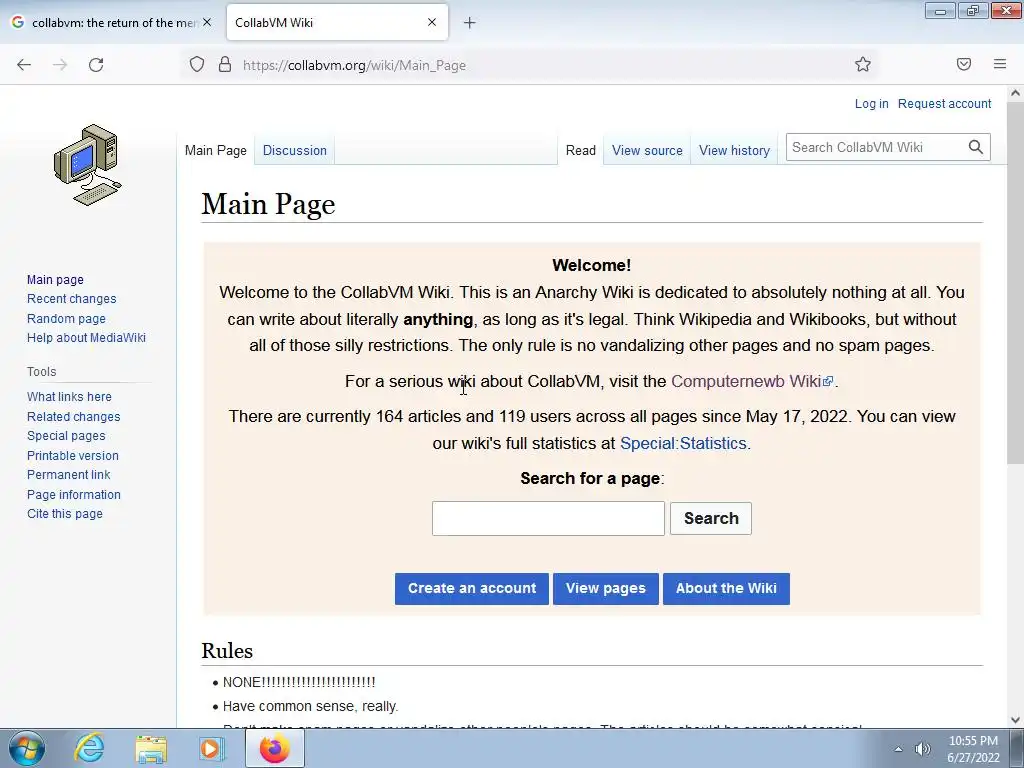Select the Read view tab

581,150
